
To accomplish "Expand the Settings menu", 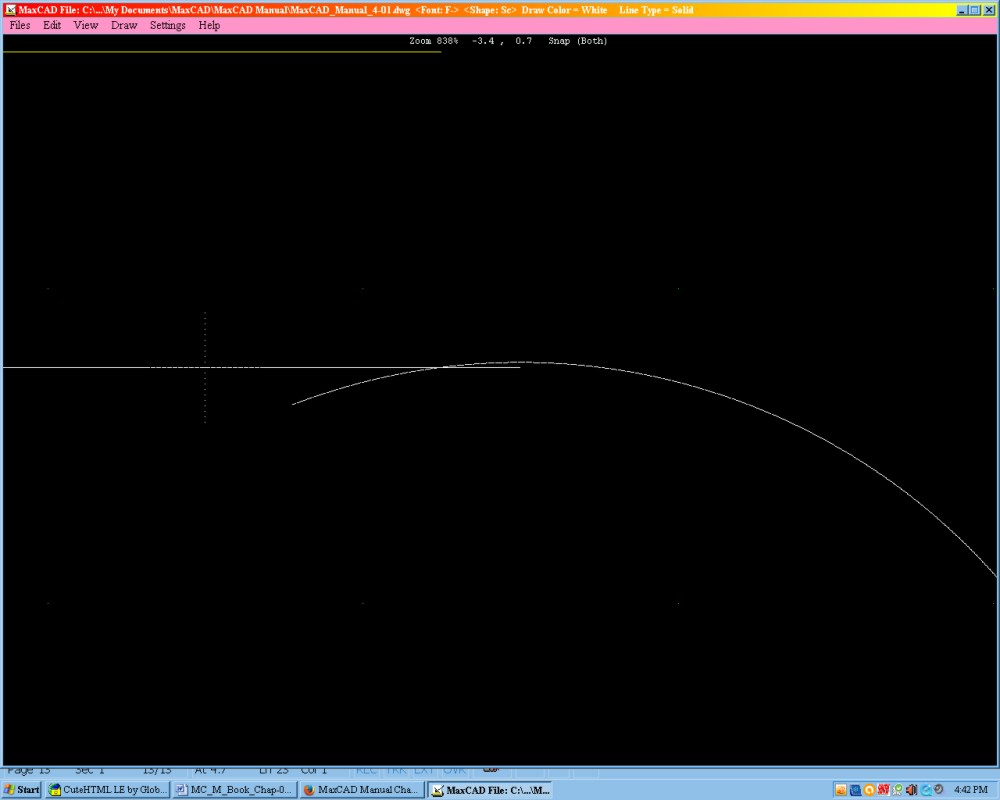I will point(168,25).
